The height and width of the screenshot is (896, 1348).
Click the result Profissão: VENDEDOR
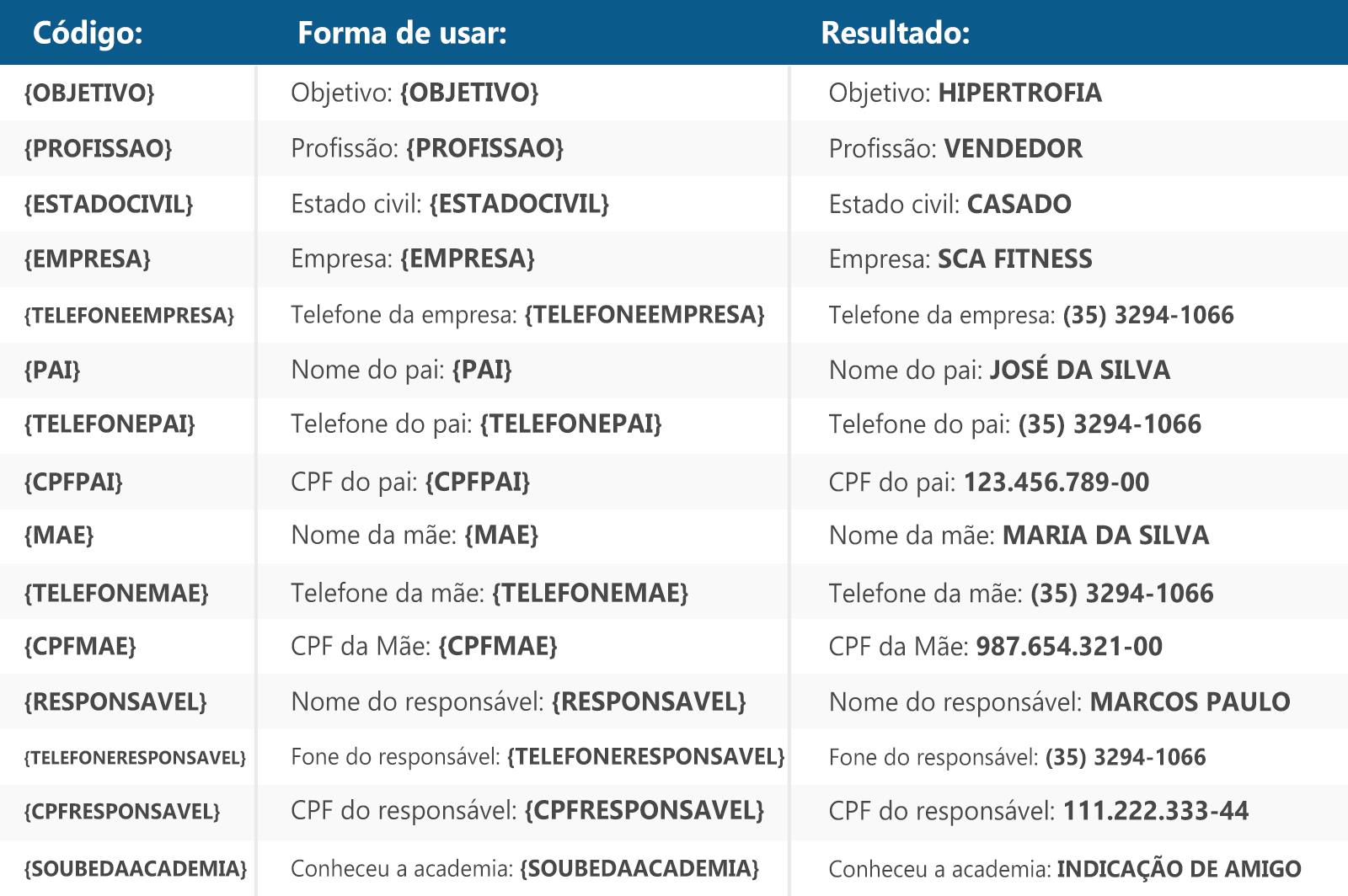[955, 148]
